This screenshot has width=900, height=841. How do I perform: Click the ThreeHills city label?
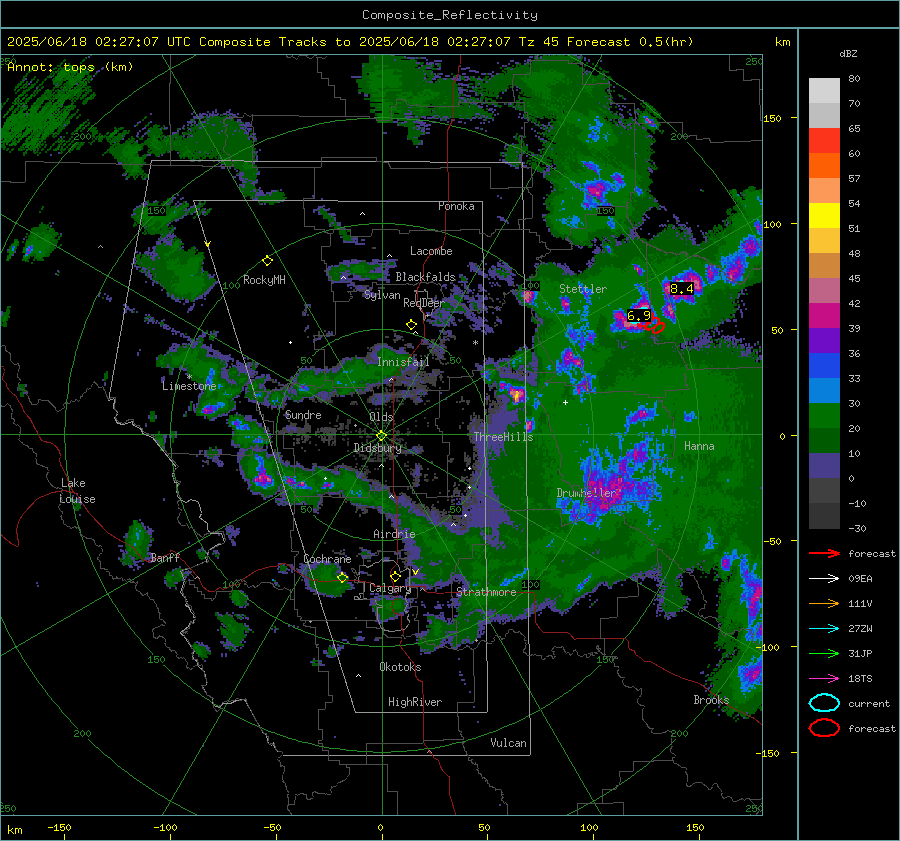coord(503,437)
